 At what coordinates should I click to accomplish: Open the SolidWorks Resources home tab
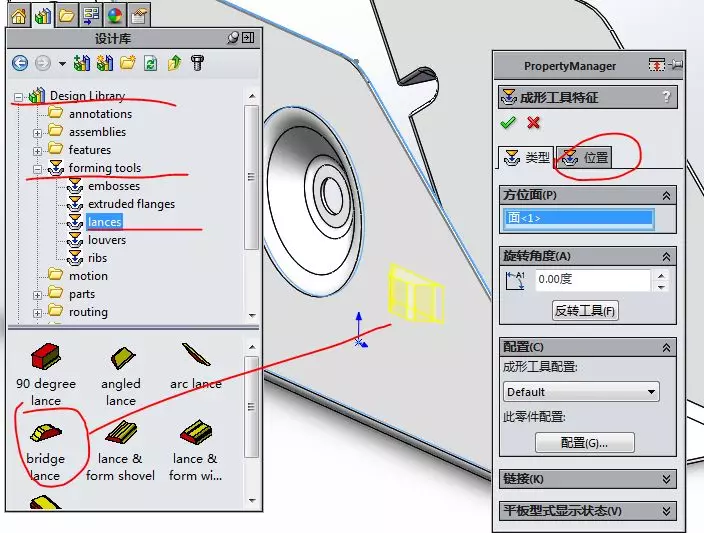pyautogui.click(x=18, y=16)
